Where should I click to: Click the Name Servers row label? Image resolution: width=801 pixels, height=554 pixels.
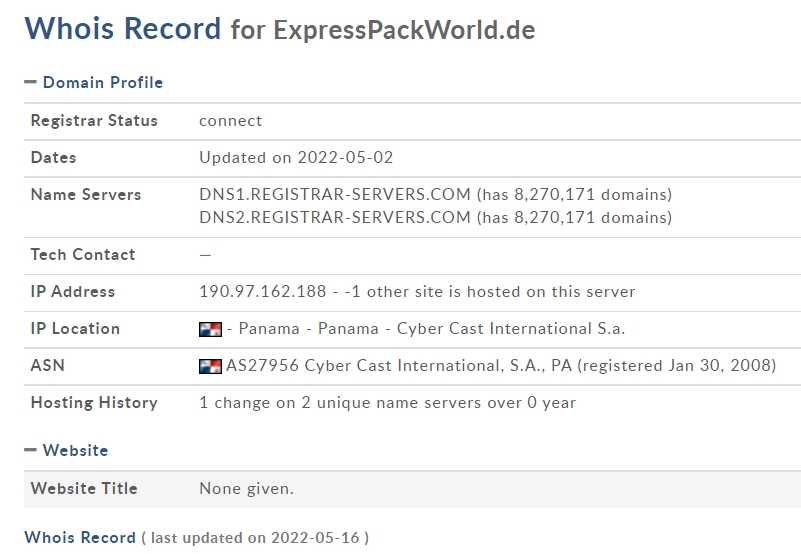86,194
